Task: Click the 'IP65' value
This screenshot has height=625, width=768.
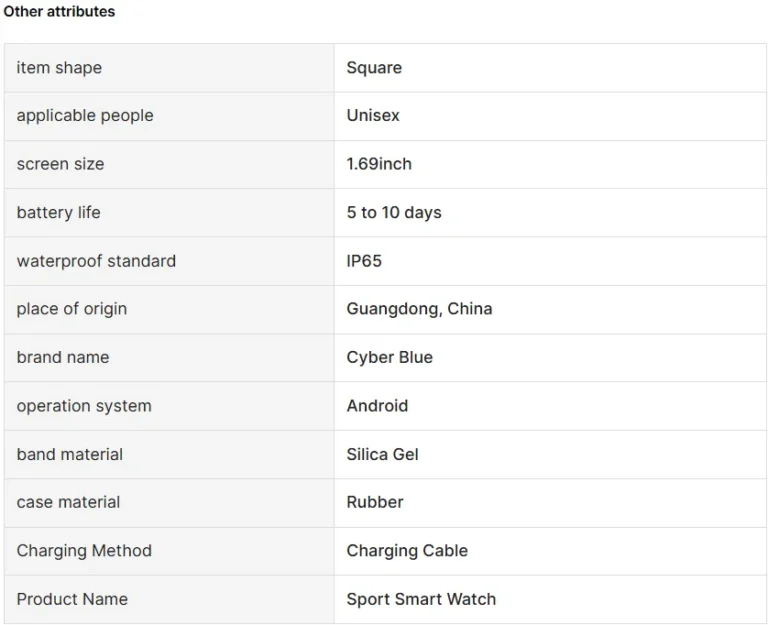Action: click(364, 261)
